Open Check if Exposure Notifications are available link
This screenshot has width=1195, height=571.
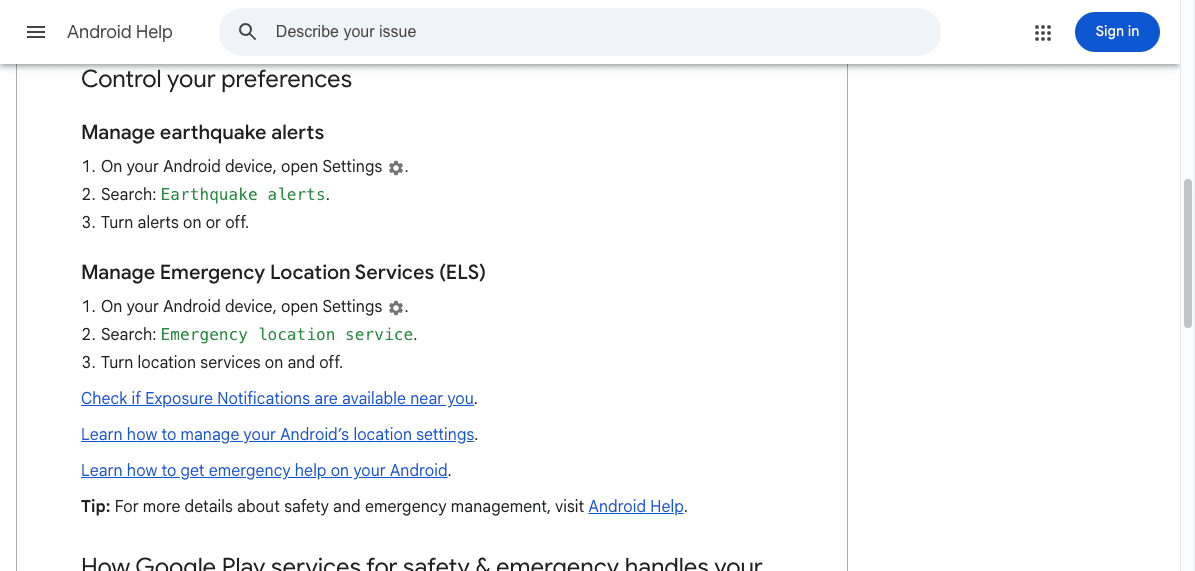coord(277,399)
